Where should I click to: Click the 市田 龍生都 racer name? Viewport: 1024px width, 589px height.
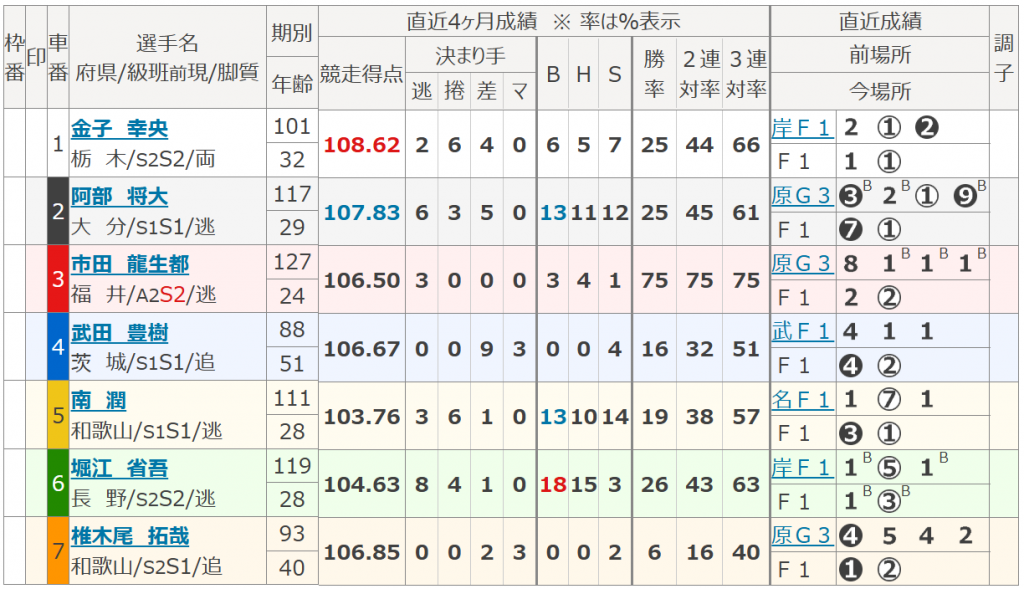click(129, 265)
